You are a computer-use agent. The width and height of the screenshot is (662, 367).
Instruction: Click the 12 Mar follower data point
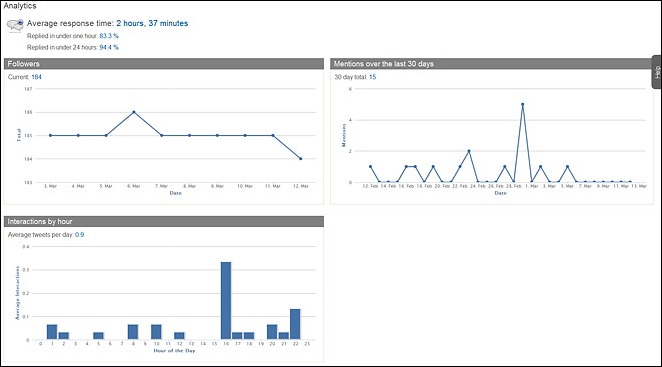coord(301,159)
